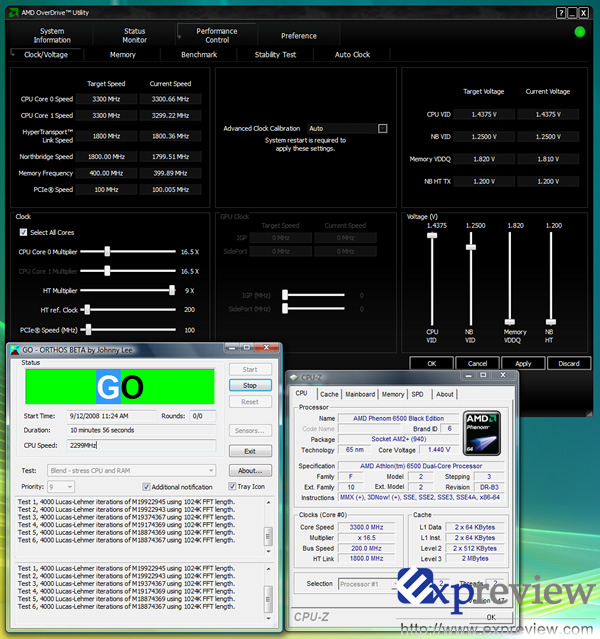Click the ORTHOS Reset button
The width and height of the screenshot is (600, 639).
coord(250,402)
